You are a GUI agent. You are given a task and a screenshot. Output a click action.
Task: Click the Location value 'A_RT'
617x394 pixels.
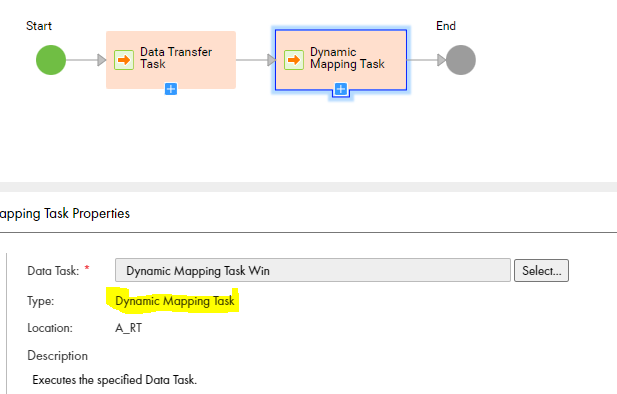129,328
